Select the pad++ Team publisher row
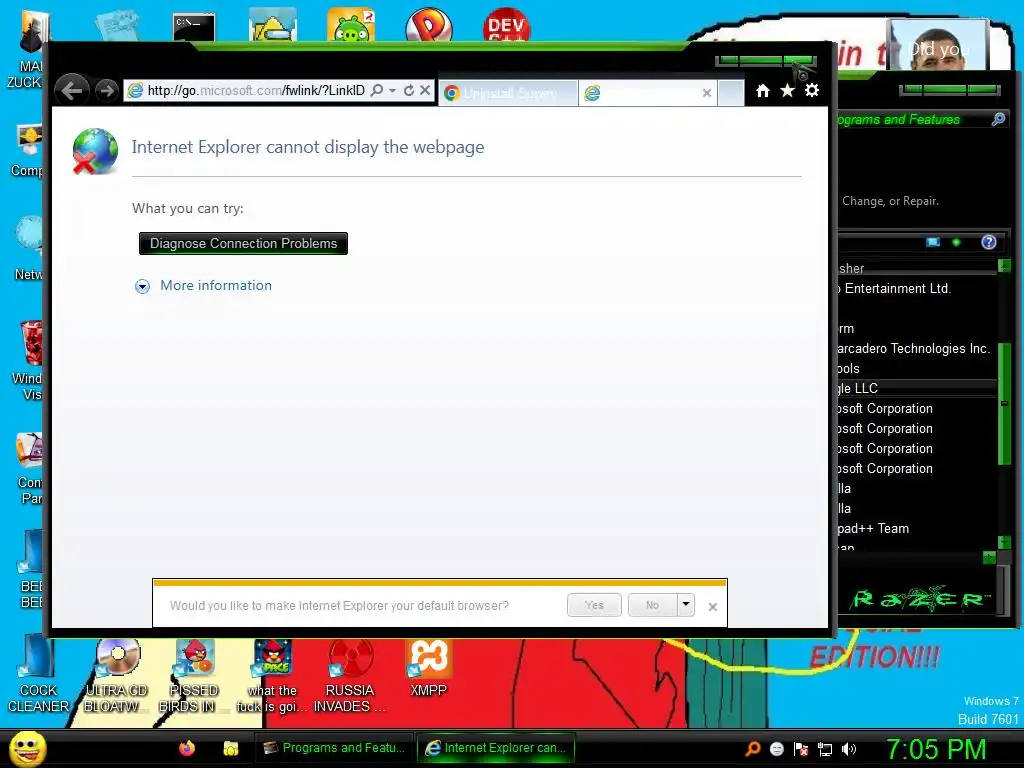The height and width of the screenshot is (768, 1024). 916,528
